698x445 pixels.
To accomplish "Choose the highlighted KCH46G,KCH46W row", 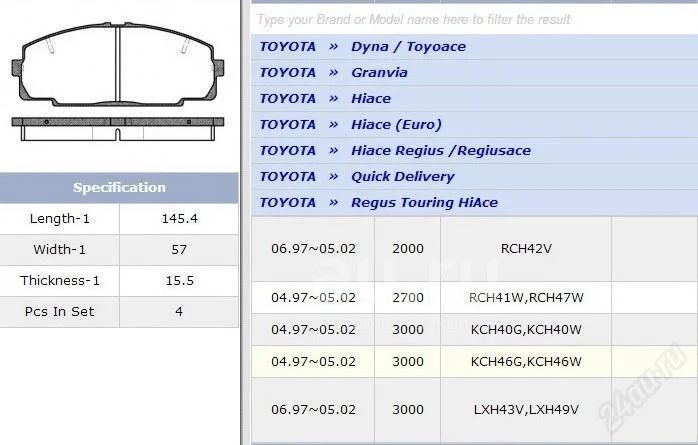I will [x=525, y=362].
